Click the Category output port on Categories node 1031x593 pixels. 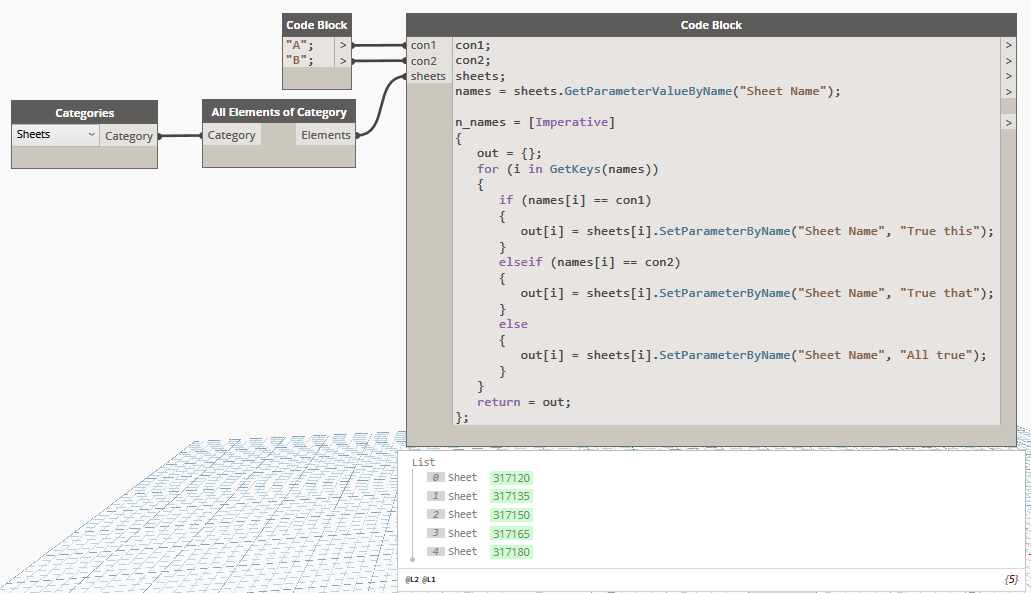(x=129, y=136)
